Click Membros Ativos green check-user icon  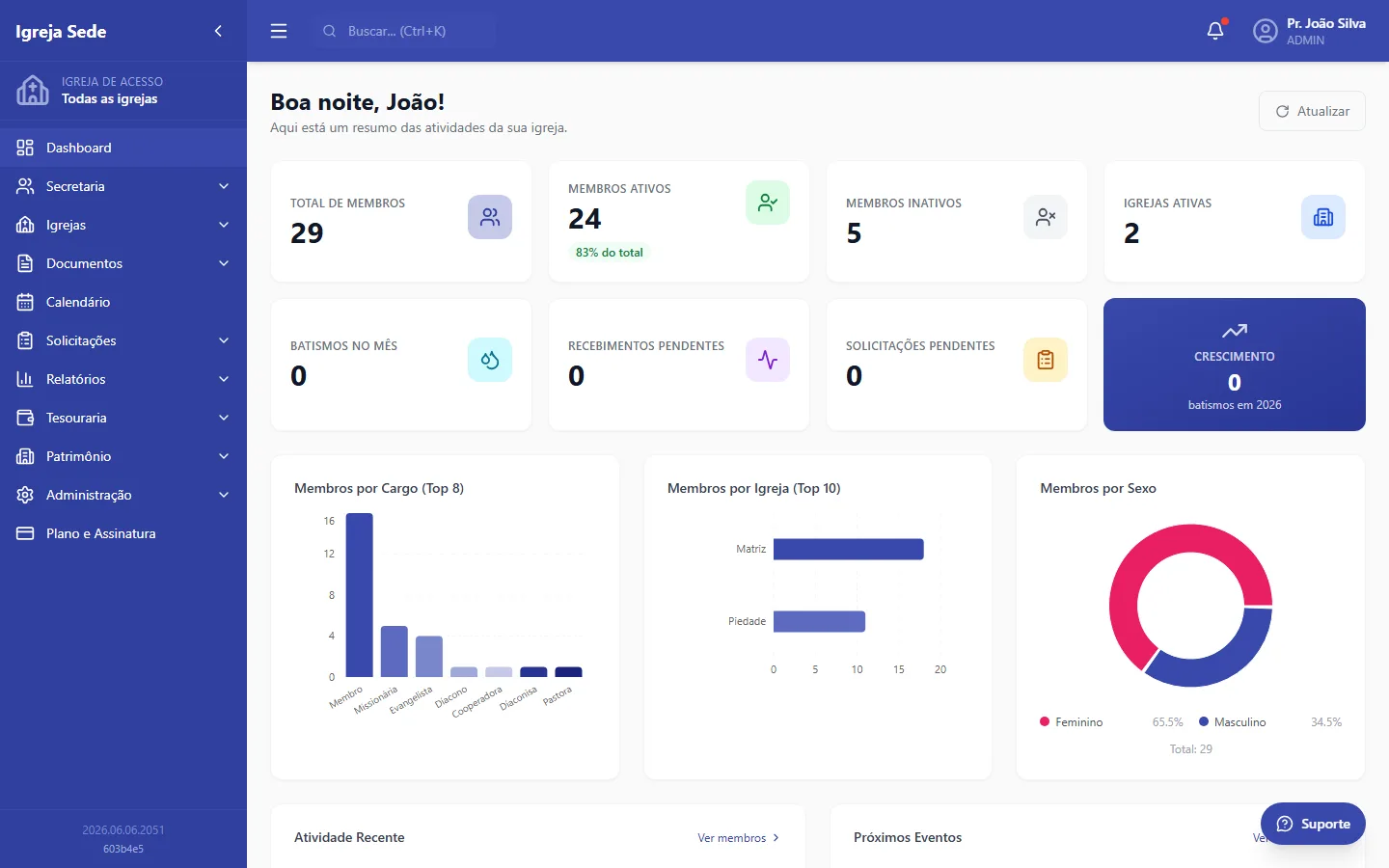(768, 203)
